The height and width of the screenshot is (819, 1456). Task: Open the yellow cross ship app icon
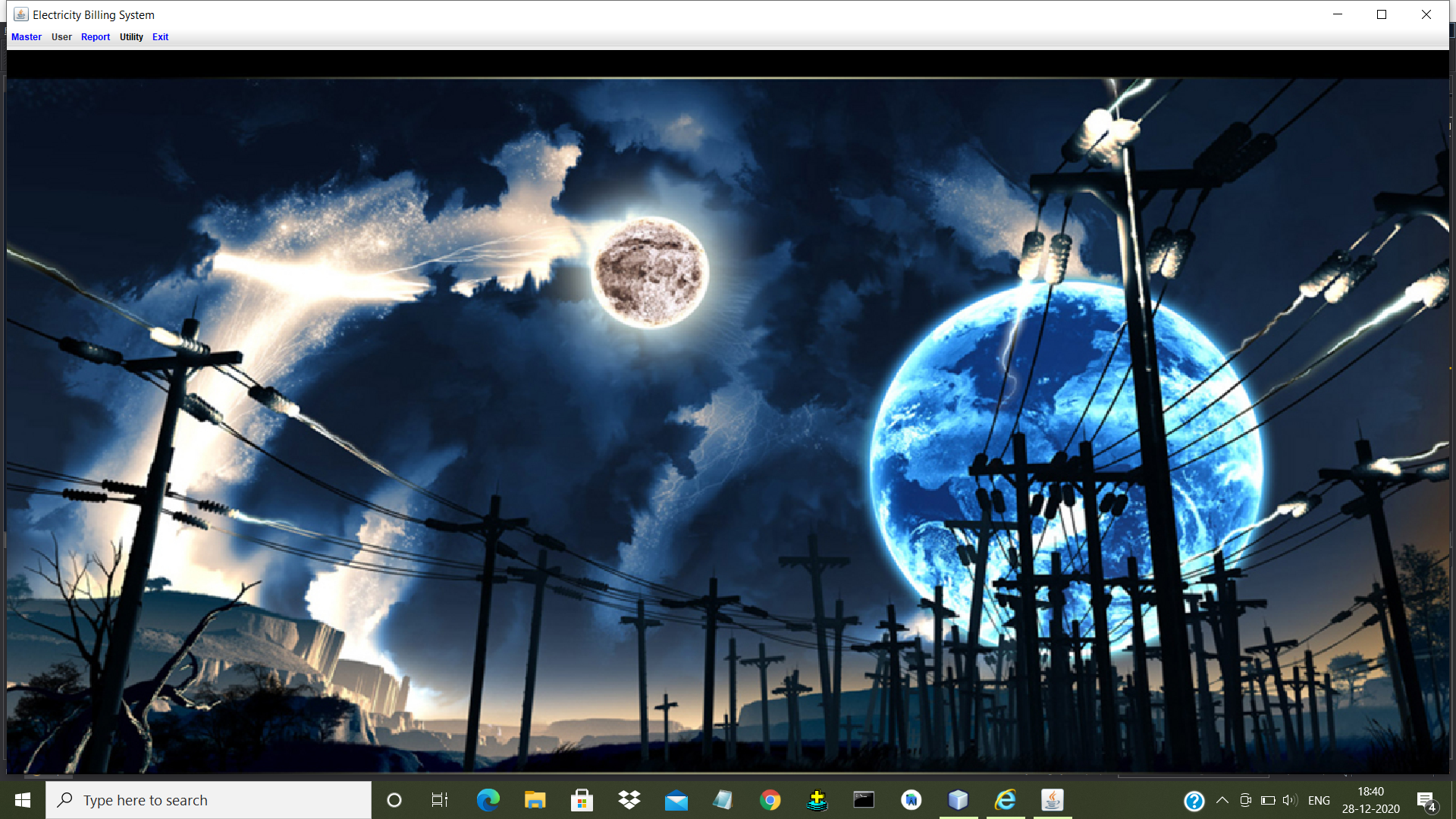click(817, 800)
